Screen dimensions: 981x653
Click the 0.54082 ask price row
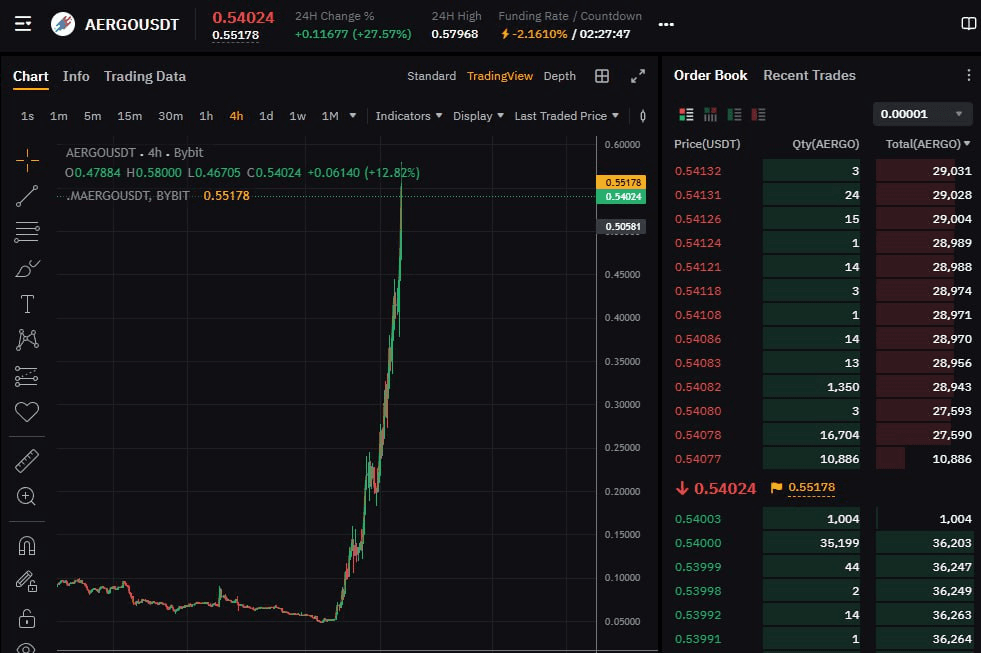tap(698, 387)
